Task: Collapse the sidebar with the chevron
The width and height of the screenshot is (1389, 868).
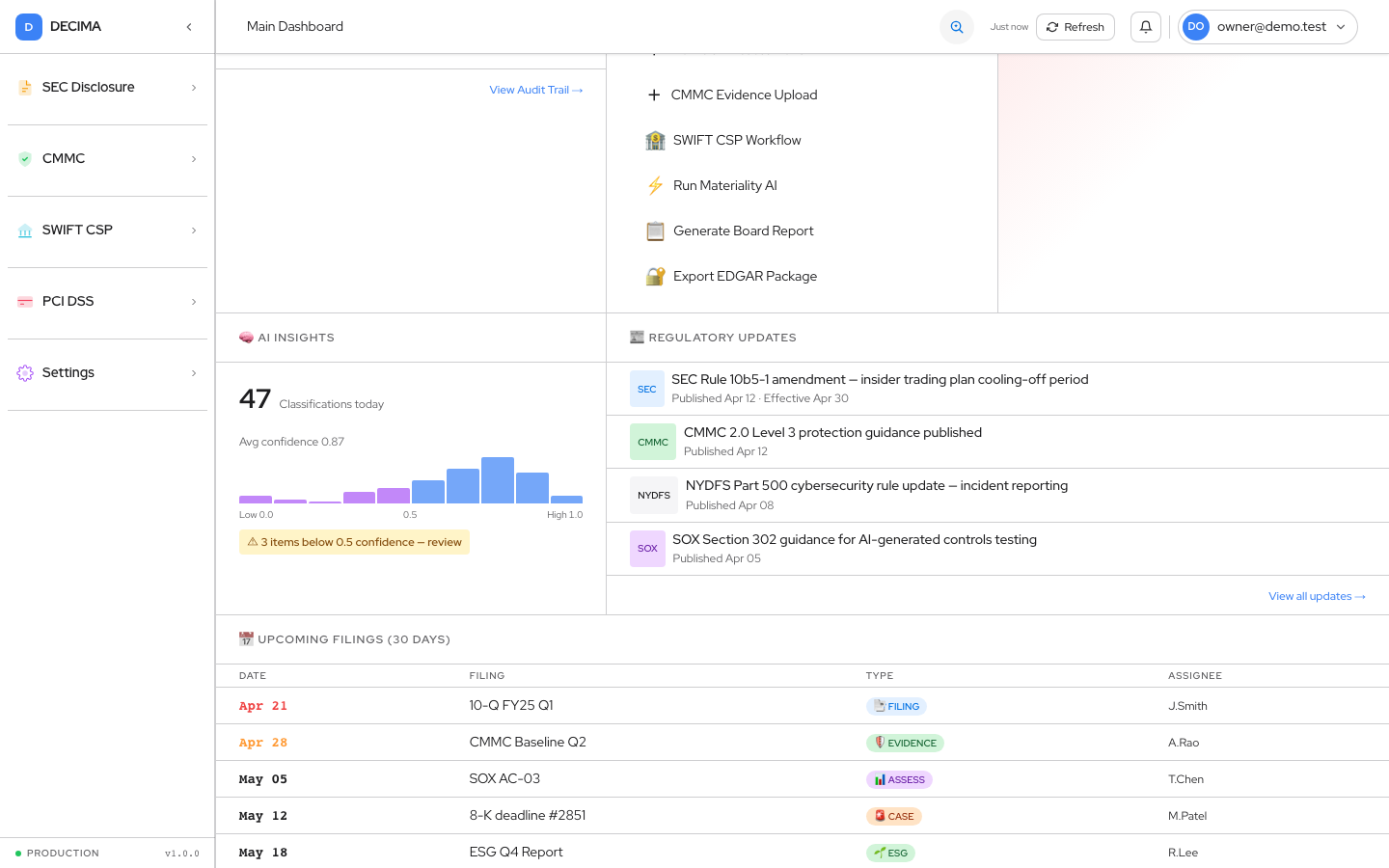Action: (189, 27)
